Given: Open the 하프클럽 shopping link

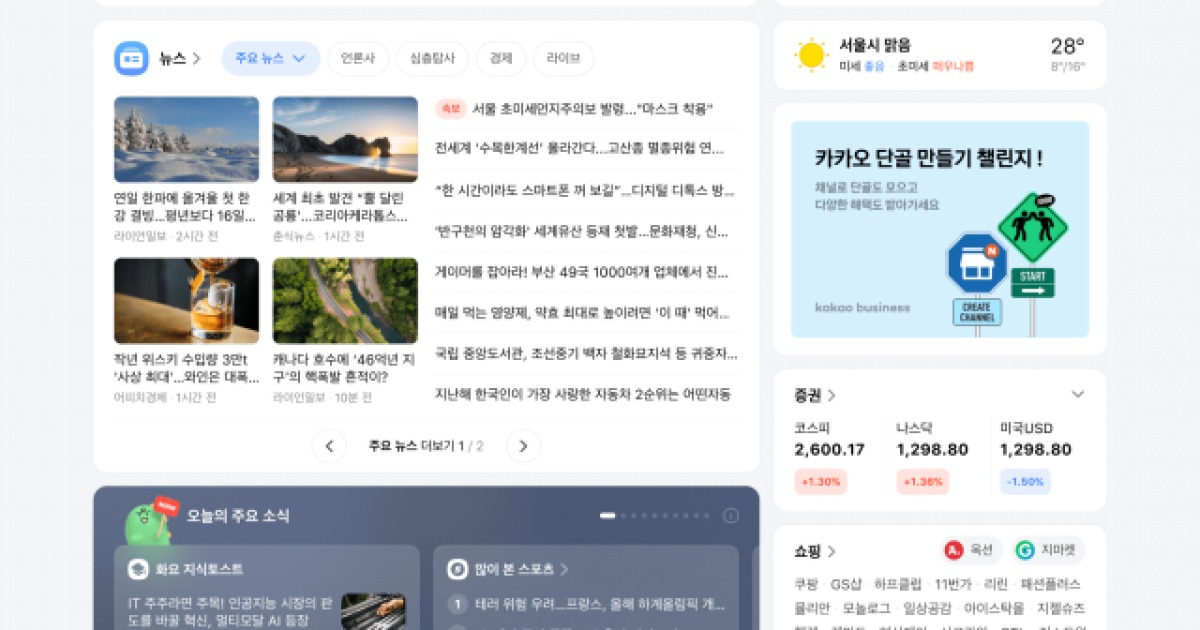Looking at the screenshot, I should tap(897, 584).
